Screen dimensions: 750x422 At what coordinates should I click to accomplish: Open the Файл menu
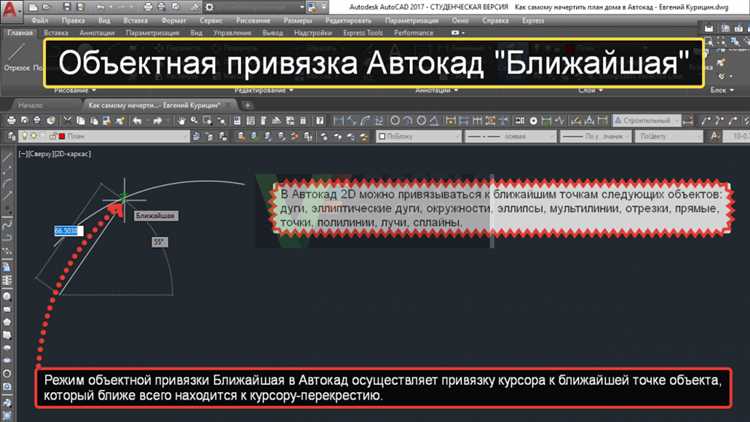(x=40, y=21)
